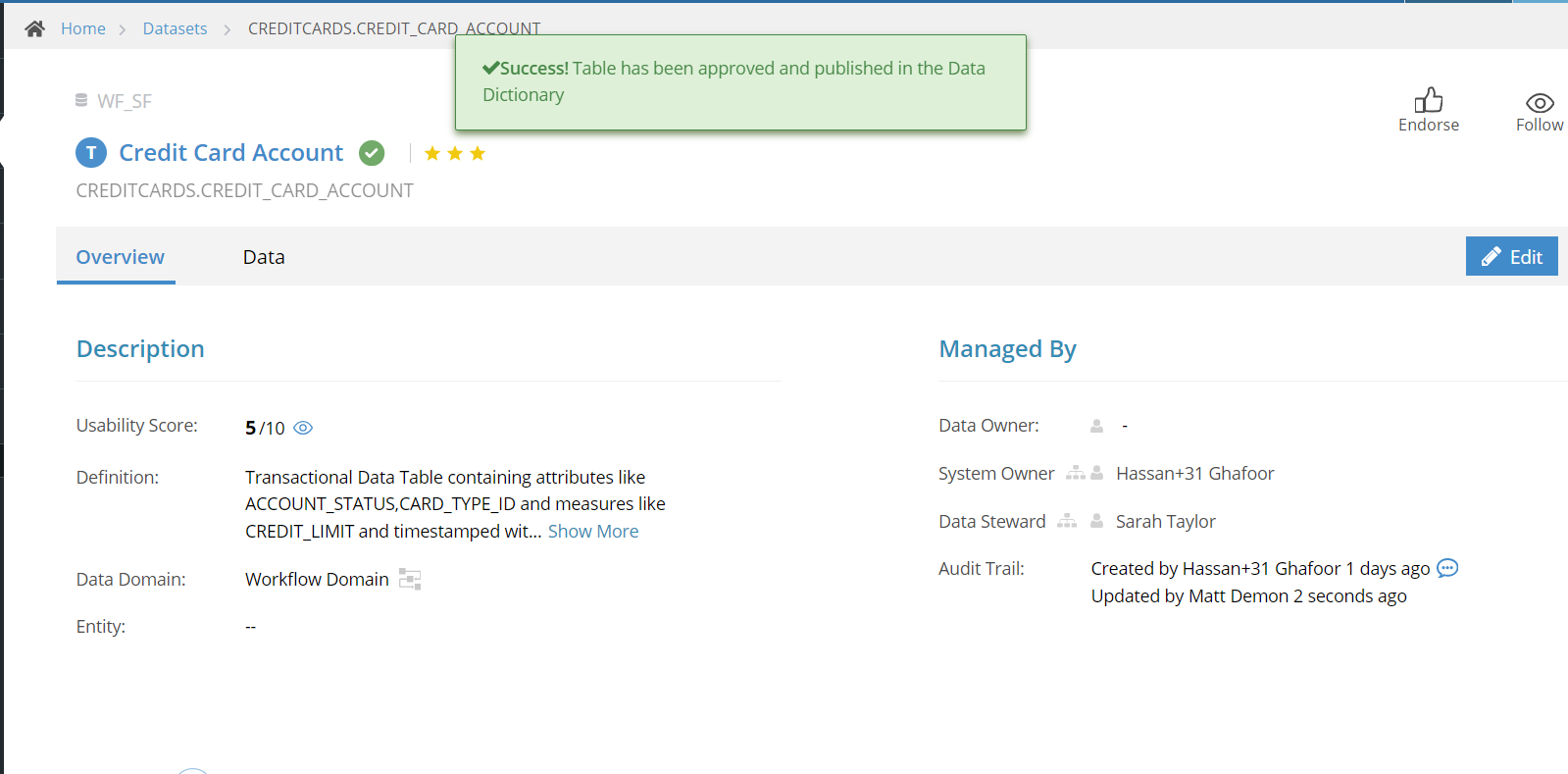1568x774 pixels.
Task: Click Data Steward hierarchy icon
Action: 1067,521
